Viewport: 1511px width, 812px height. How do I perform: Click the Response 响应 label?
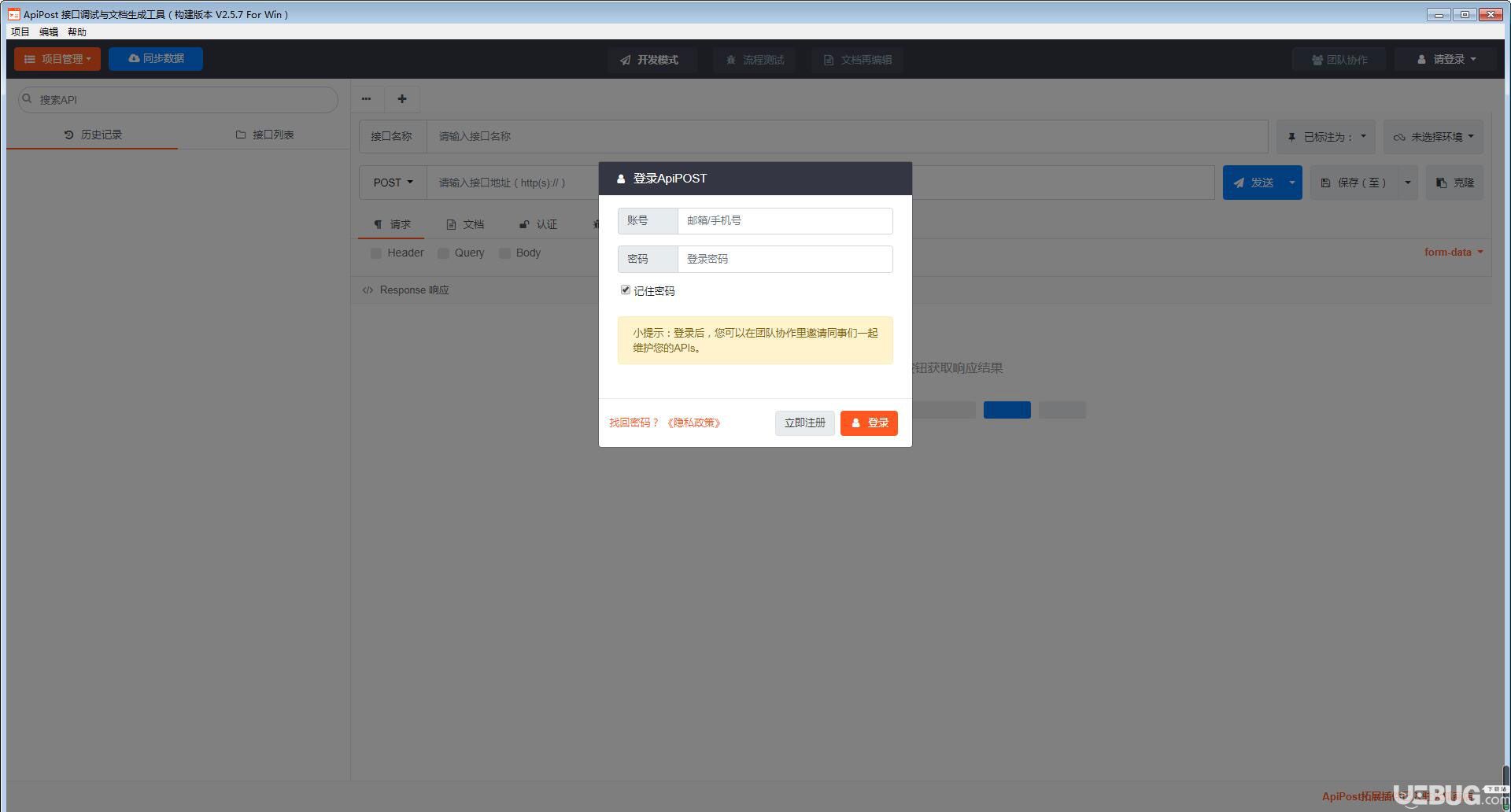coord(414,290)
